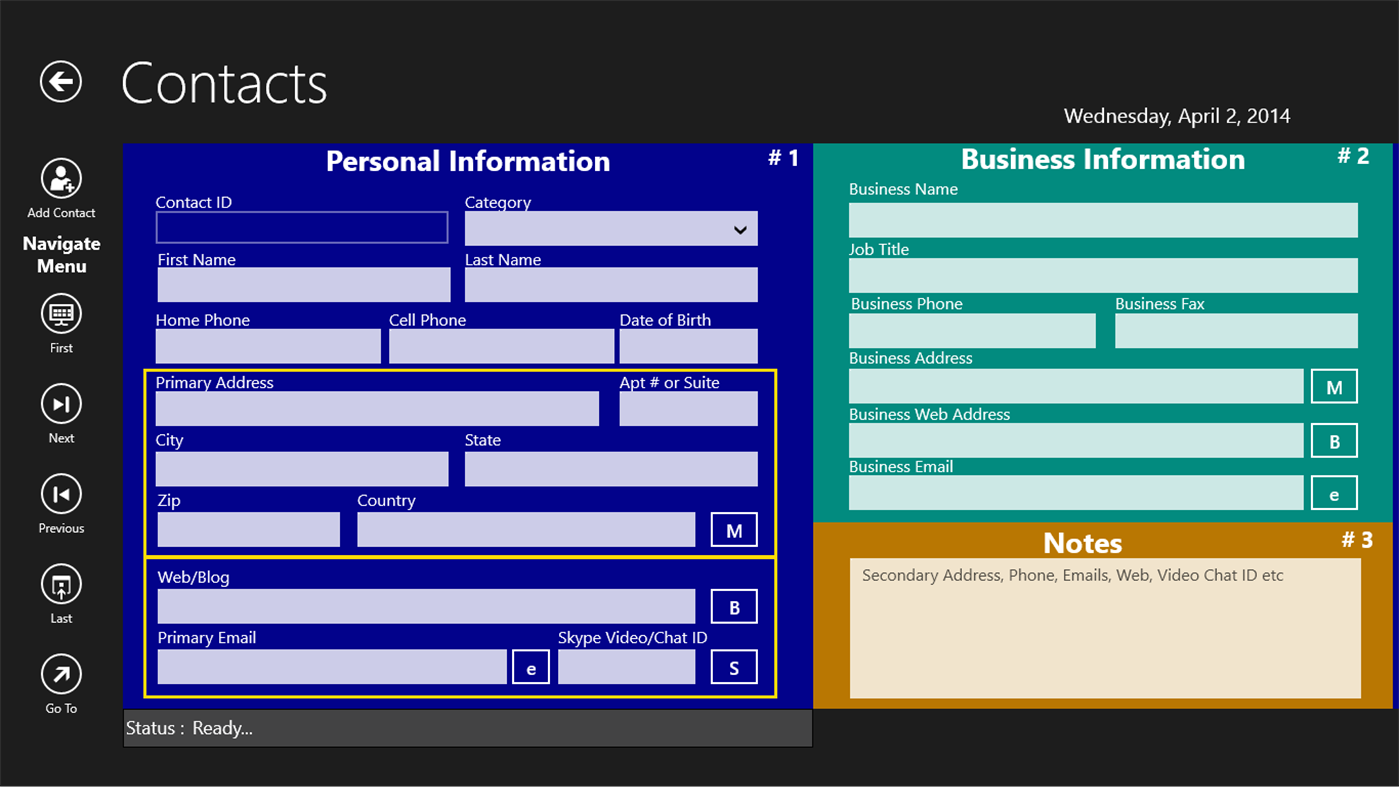Viewport: 1399px width, 787px height.
Task: Open the browser icon beside Web/Blog
Action: (734, 605)
